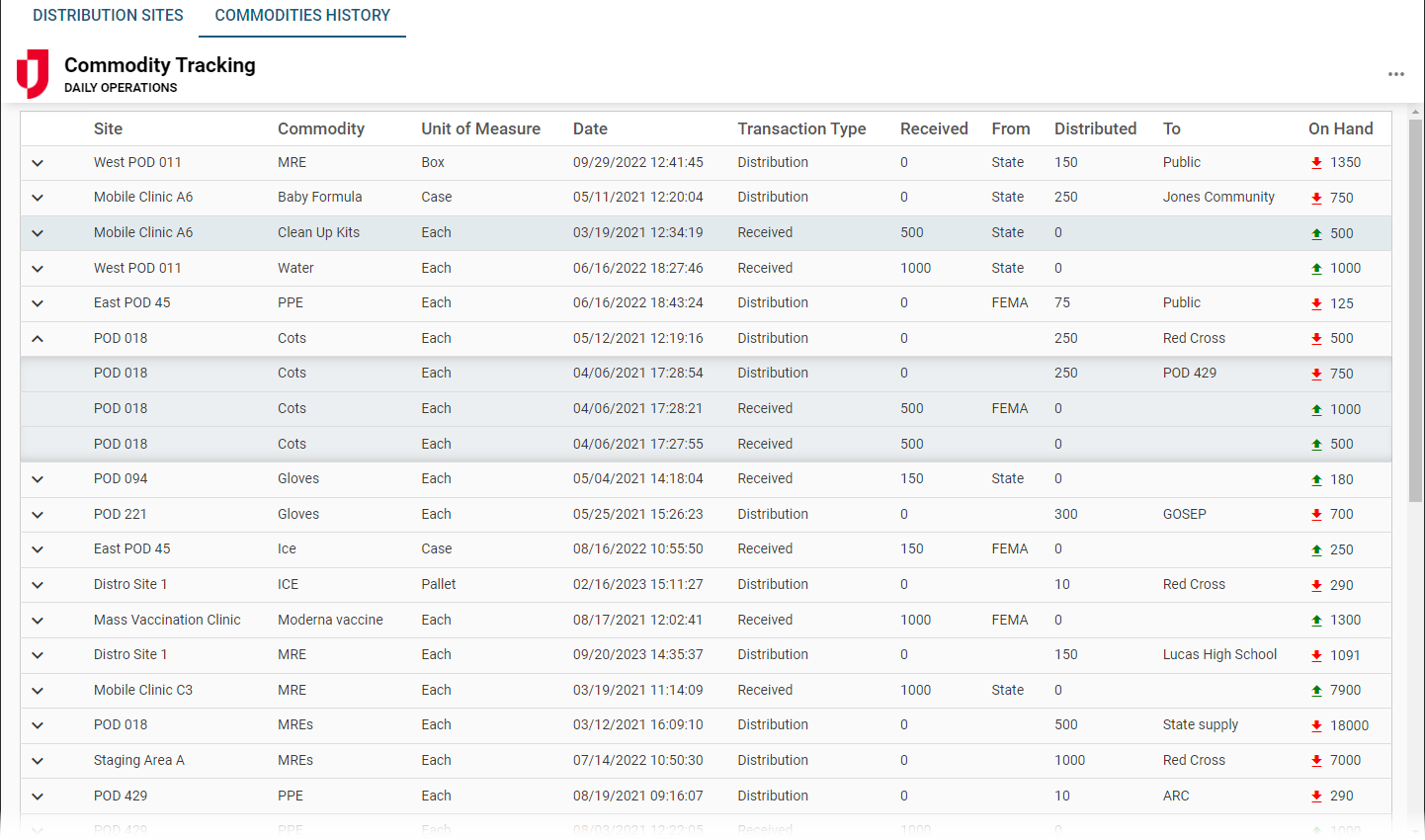The width and height of the screenshot is (1425, 840).
Task: Click the Commodity column header
Action: click(x=321, y=128)
